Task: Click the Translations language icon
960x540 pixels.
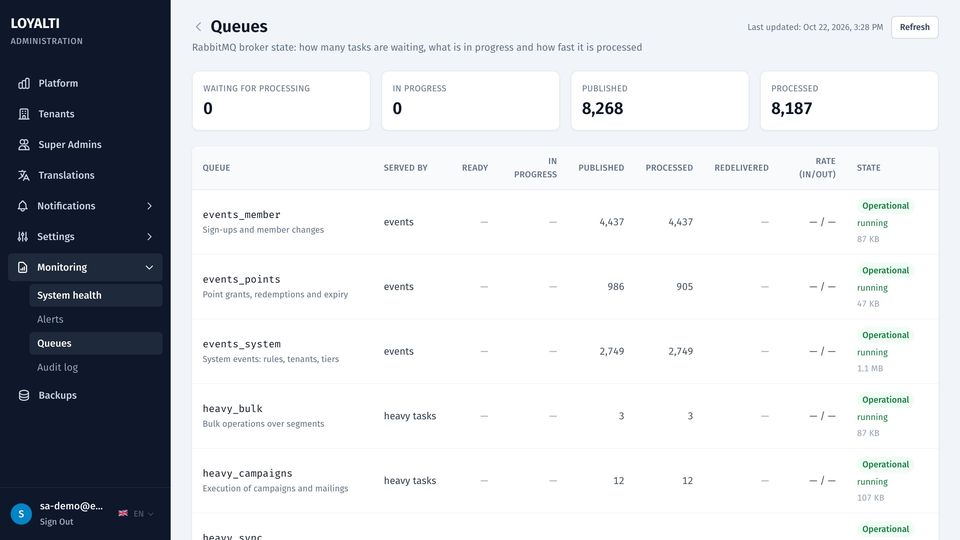Action: [24, 175]
